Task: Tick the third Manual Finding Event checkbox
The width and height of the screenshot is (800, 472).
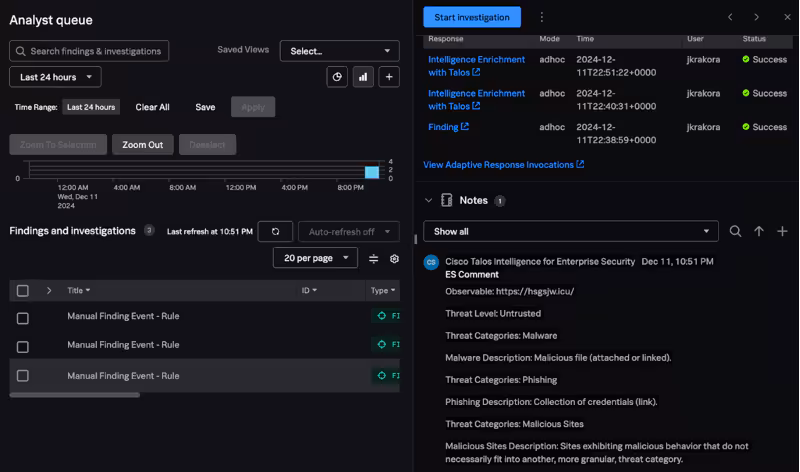Action: (23, 376)
